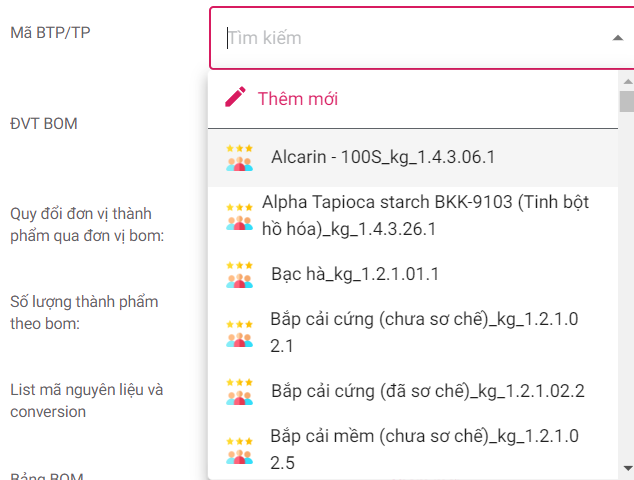Viewport: 634px width, 480px height.
Task: Select Alpha Tapioca starch BKK-9103 option
Action: point(425,216)
